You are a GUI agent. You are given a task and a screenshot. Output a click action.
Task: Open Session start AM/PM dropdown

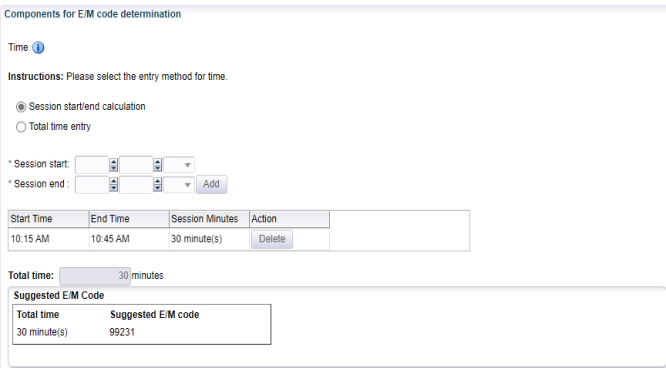[x=179, y=165]
